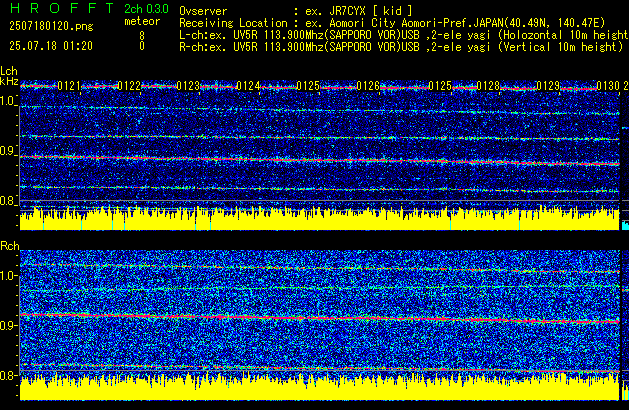Click the 0.9 kHz tick on Lch axis
The height and width of the screenshot is (410, 629).
click(x=8, y=151)
